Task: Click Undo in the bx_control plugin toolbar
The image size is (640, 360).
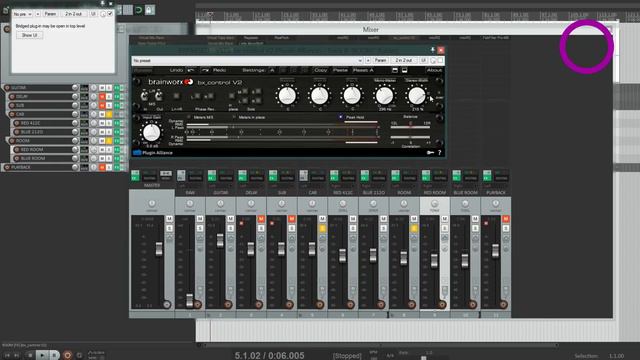Action: pyautogui.click(x=176, y=70)
